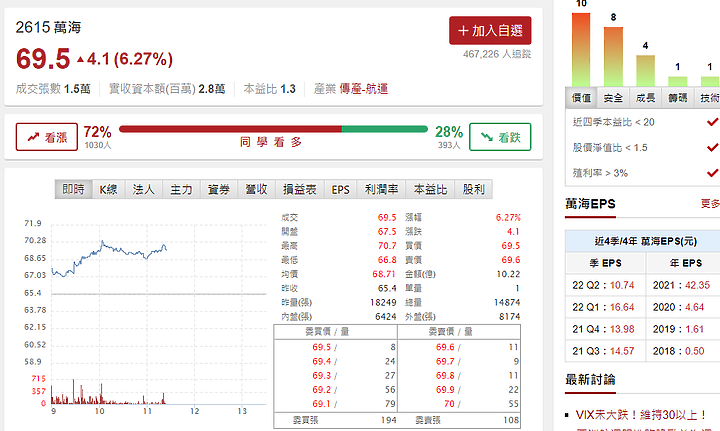Click the 70 ask price row
The height and width of the screenshot is (431, 720).
459,404
